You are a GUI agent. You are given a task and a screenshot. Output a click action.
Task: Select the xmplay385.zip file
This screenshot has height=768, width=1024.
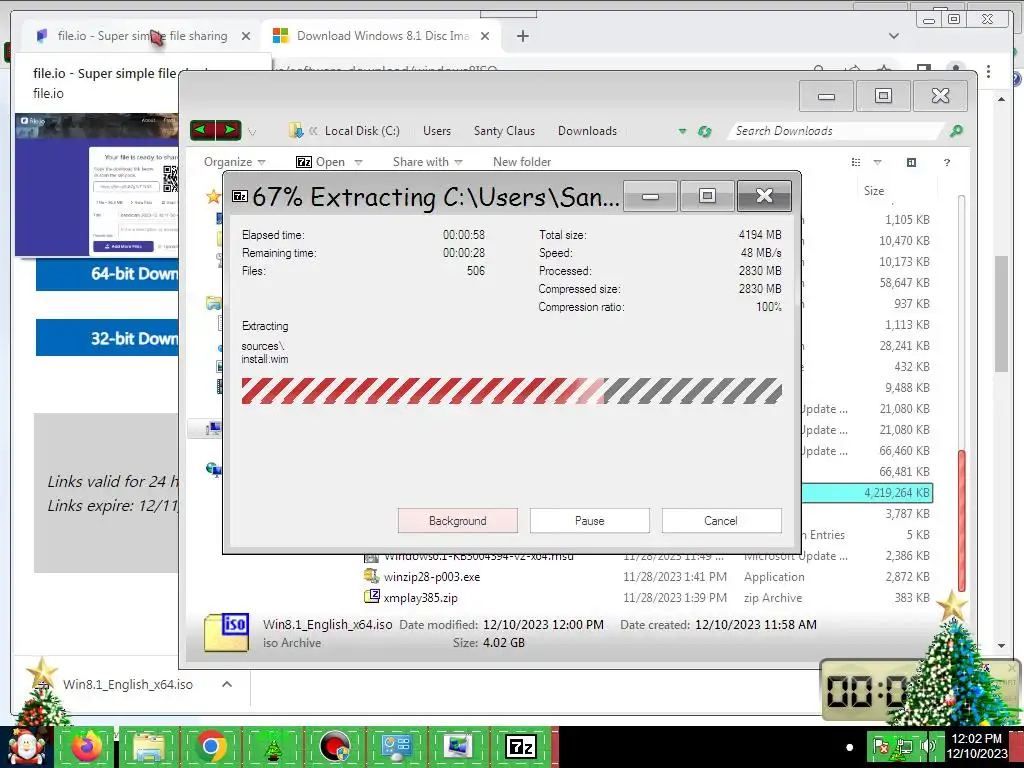click(x=421, y=598)
